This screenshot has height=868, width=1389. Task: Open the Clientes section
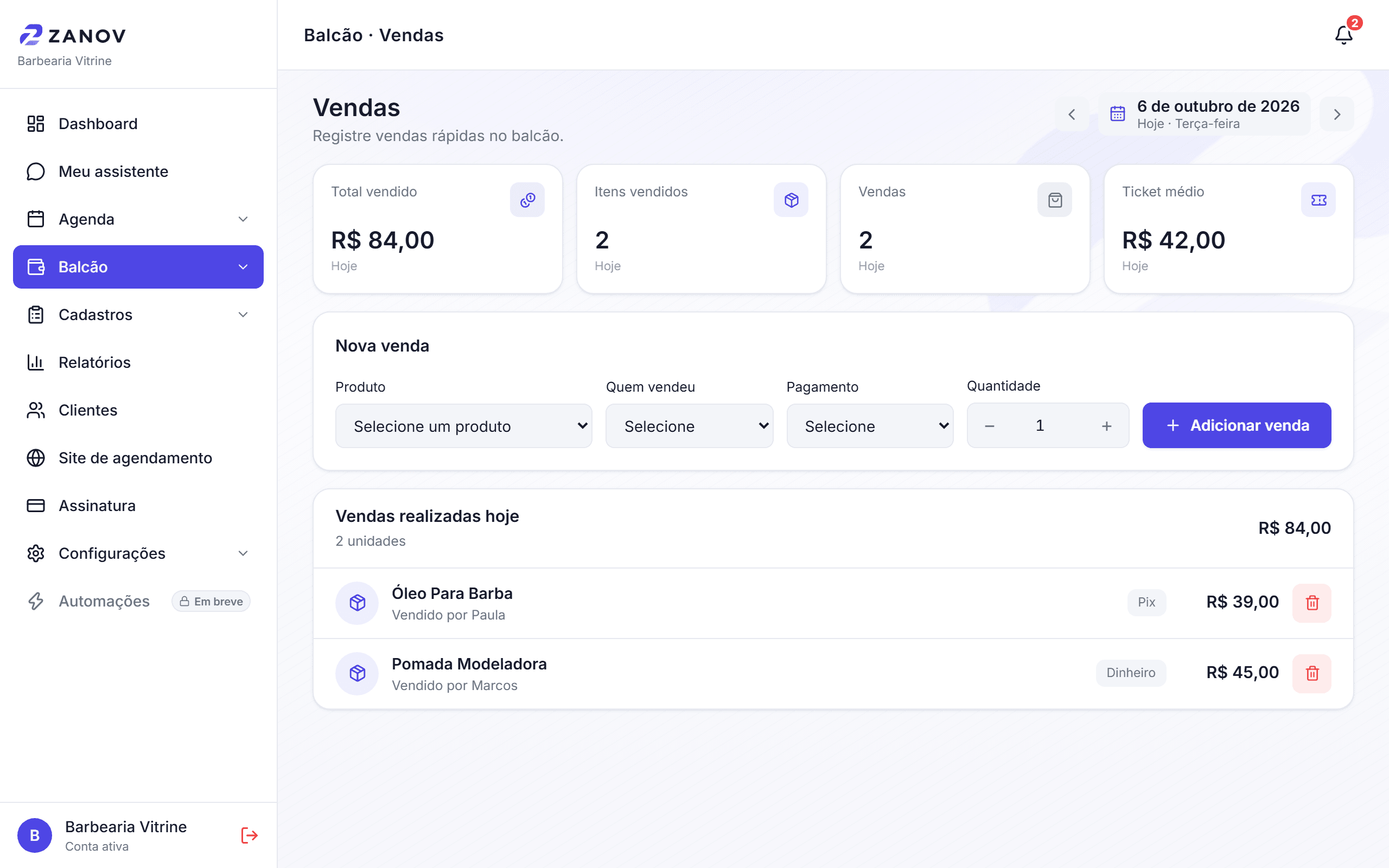pyautogui.click(x=138, y=410)
